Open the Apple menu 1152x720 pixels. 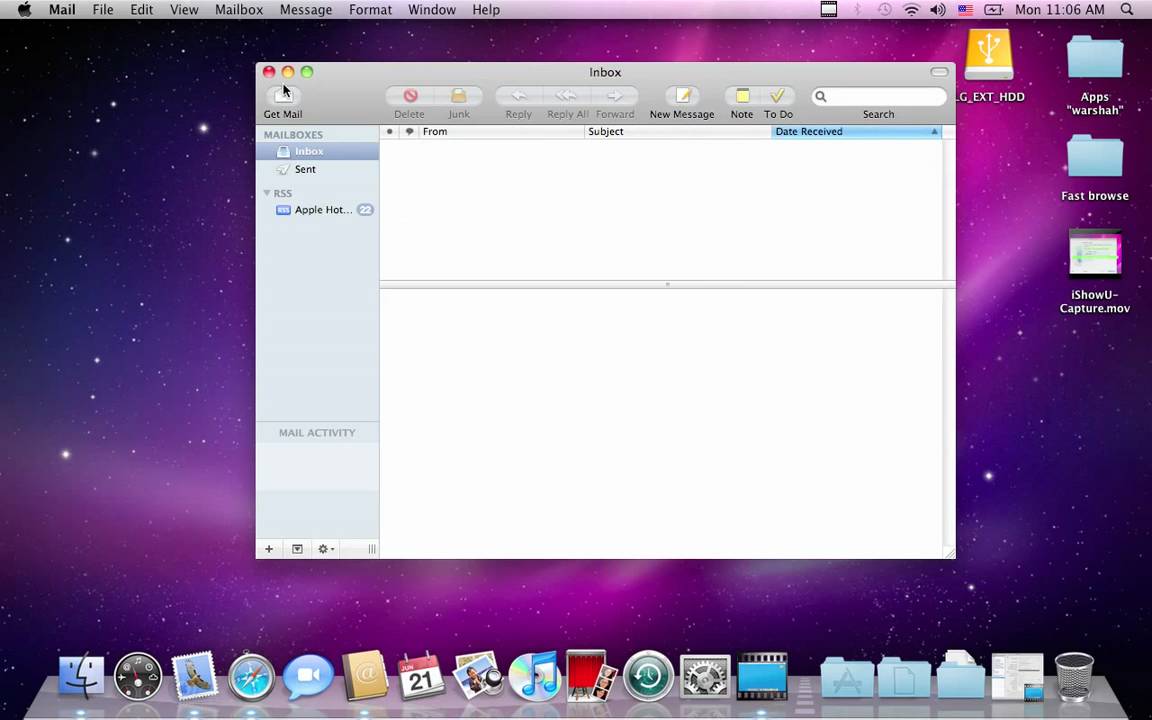(24, 10)
